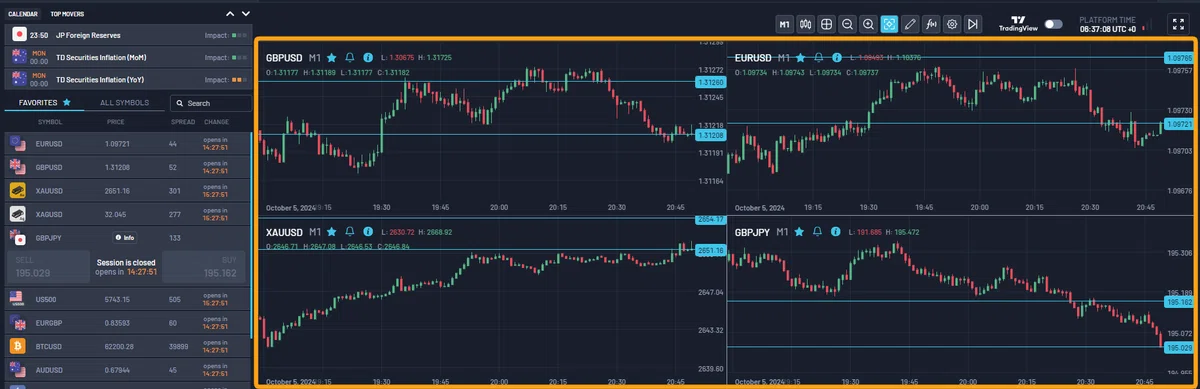Set alert on GBPJPY chart bell
Image resolution: width=1200 pixels, height=389 pixels.
[818, 231]
